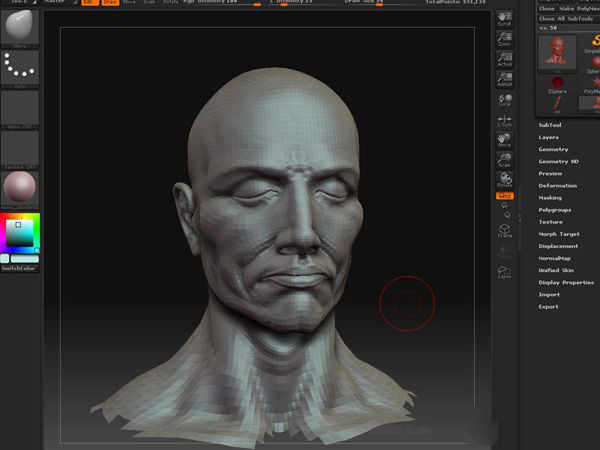Switch to Scale mode in the top shelf
The width and height of the screenshot is (600, 450).
[x=149, y=2]
